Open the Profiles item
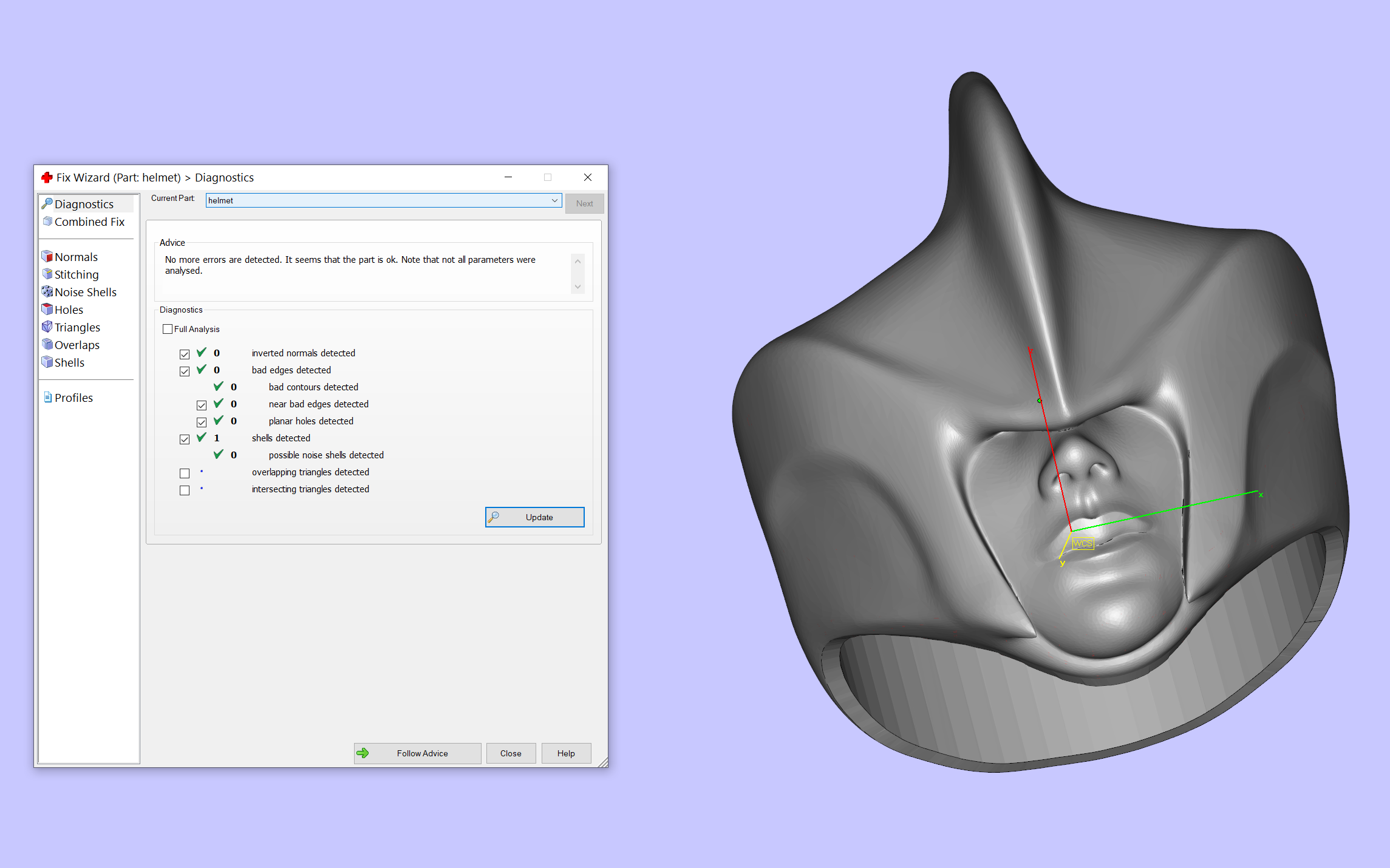The image size is (1390, 868). click(73, 398)
